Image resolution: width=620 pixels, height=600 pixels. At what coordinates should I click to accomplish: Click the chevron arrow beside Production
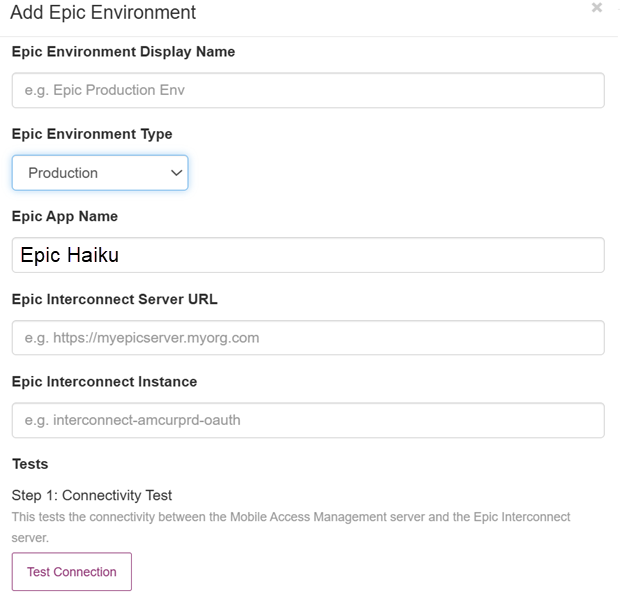click(177, 173)
